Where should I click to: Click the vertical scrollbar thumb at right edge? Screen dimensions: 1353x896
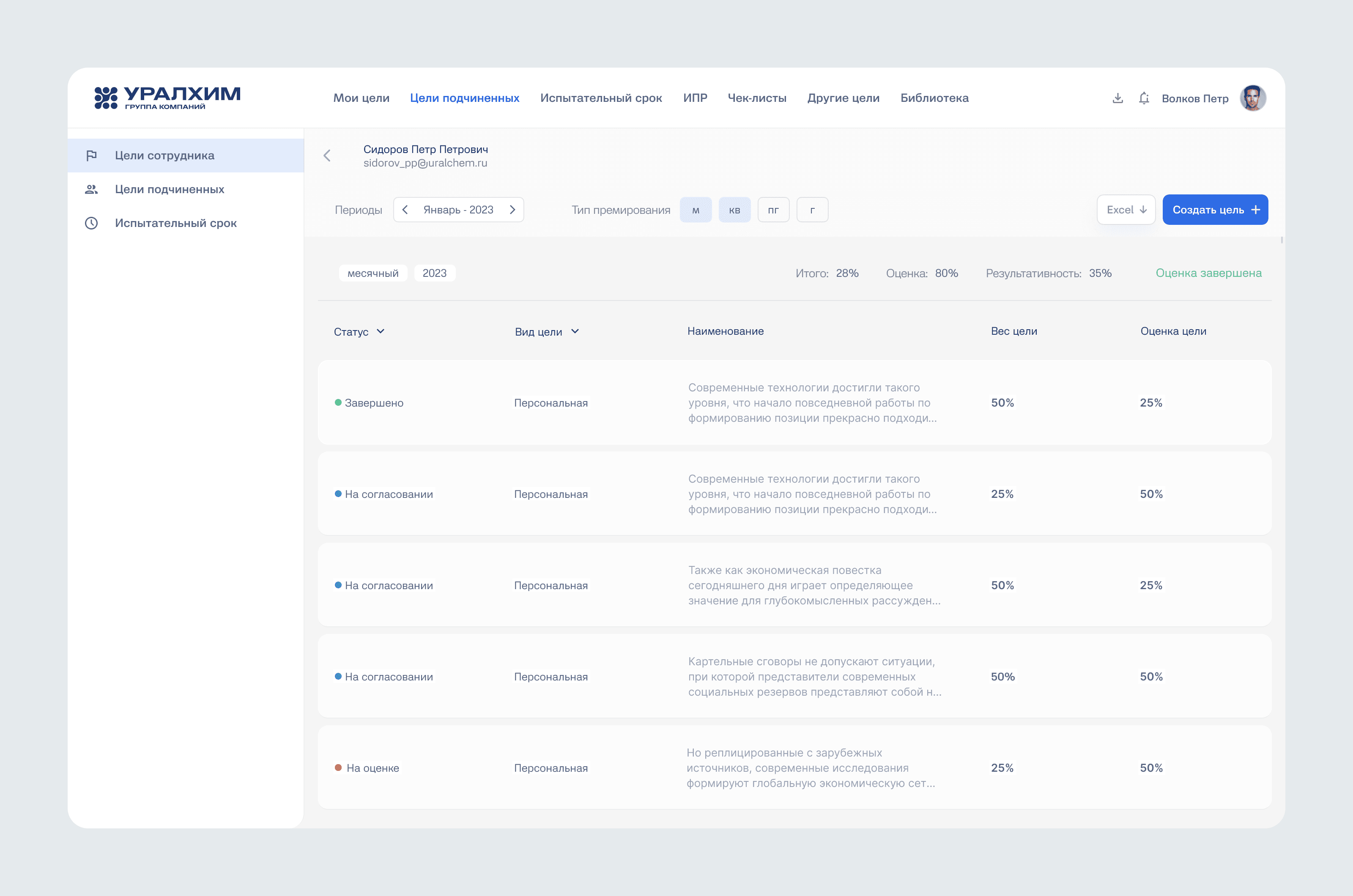tap(1282, 240)
